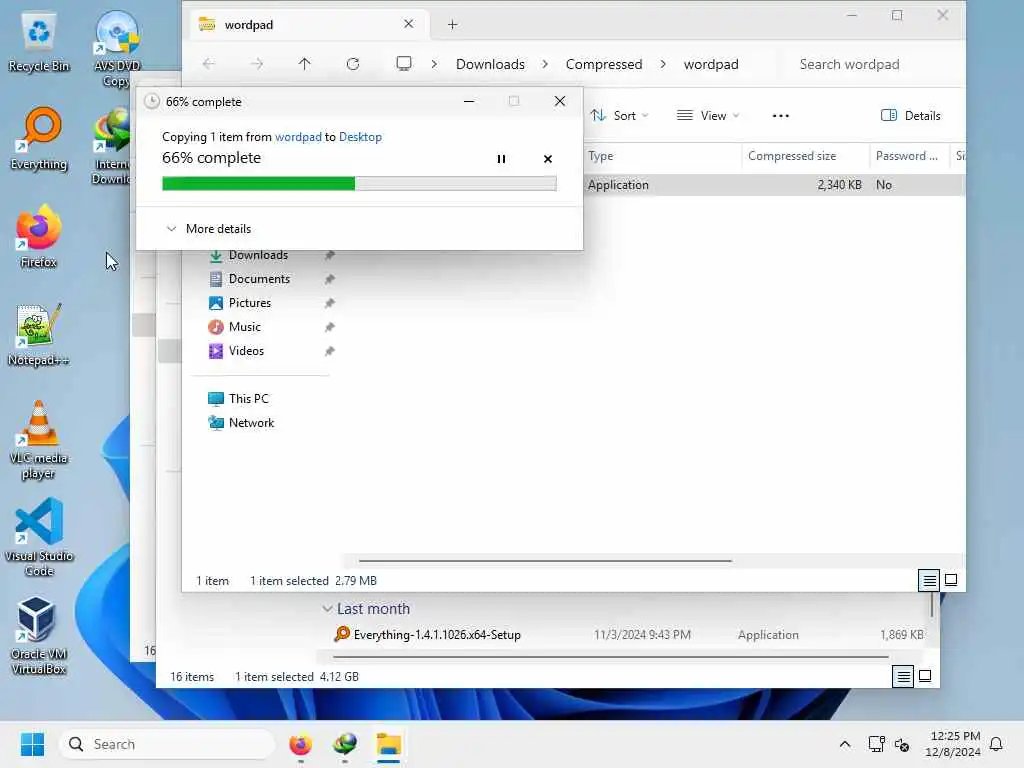Sort by the Compressed size column header
This screenshot has height=768, width=1024.
pos(805,156)
